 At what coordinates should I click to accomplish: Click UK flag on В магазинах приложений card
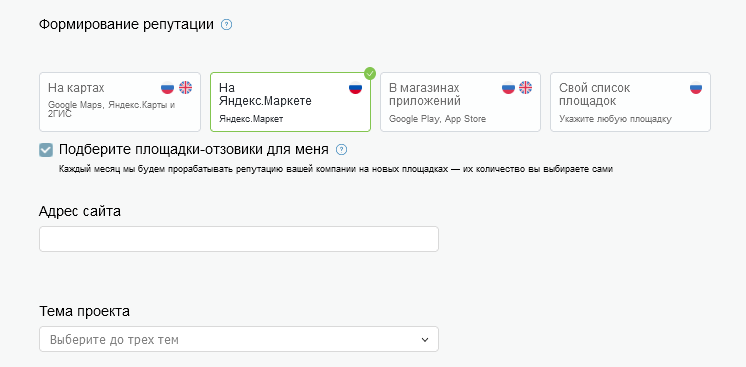click(525, 88)
